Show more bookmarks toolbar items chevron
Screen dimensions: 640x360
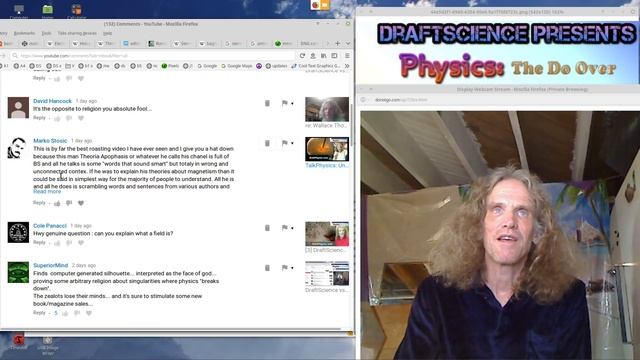coord(347,66)
